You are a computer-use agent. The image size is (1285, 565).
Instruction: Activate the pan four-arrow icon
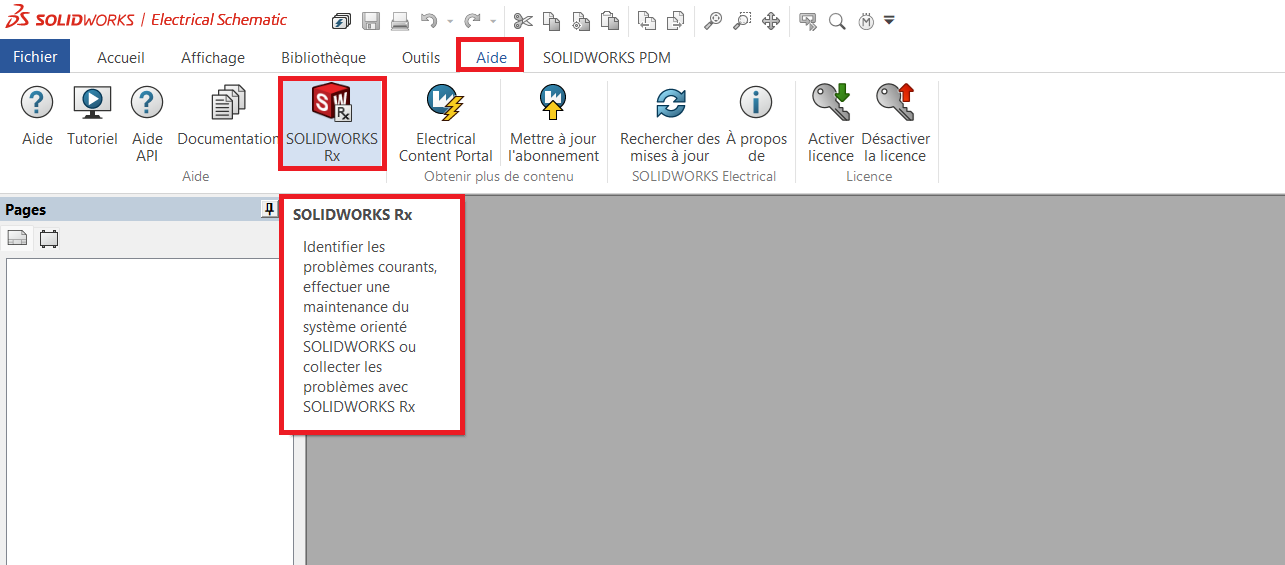771,20
